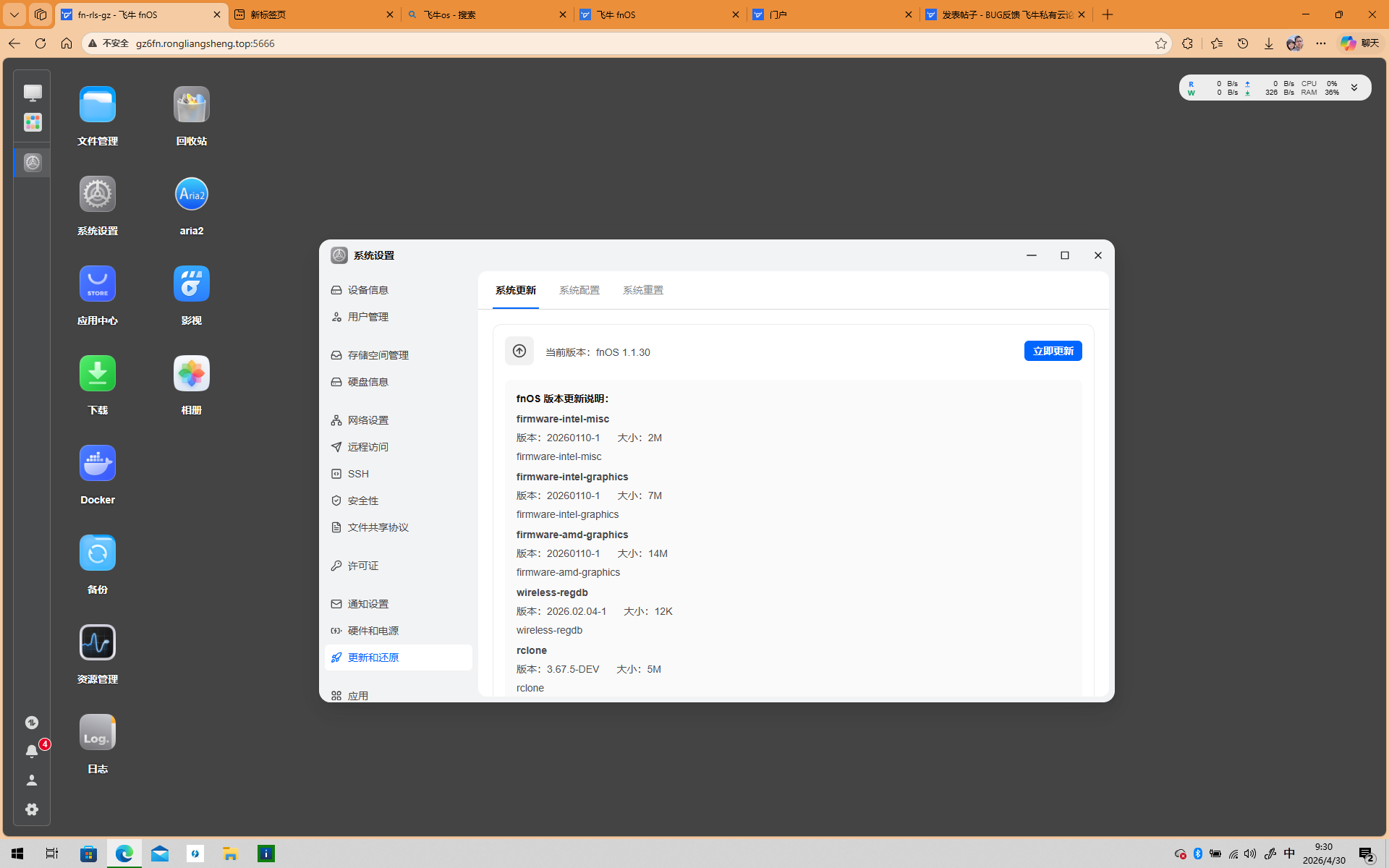Favorite this page with the star icon
Screen dimensions: 1389x868
click(x=1161, y=43)
